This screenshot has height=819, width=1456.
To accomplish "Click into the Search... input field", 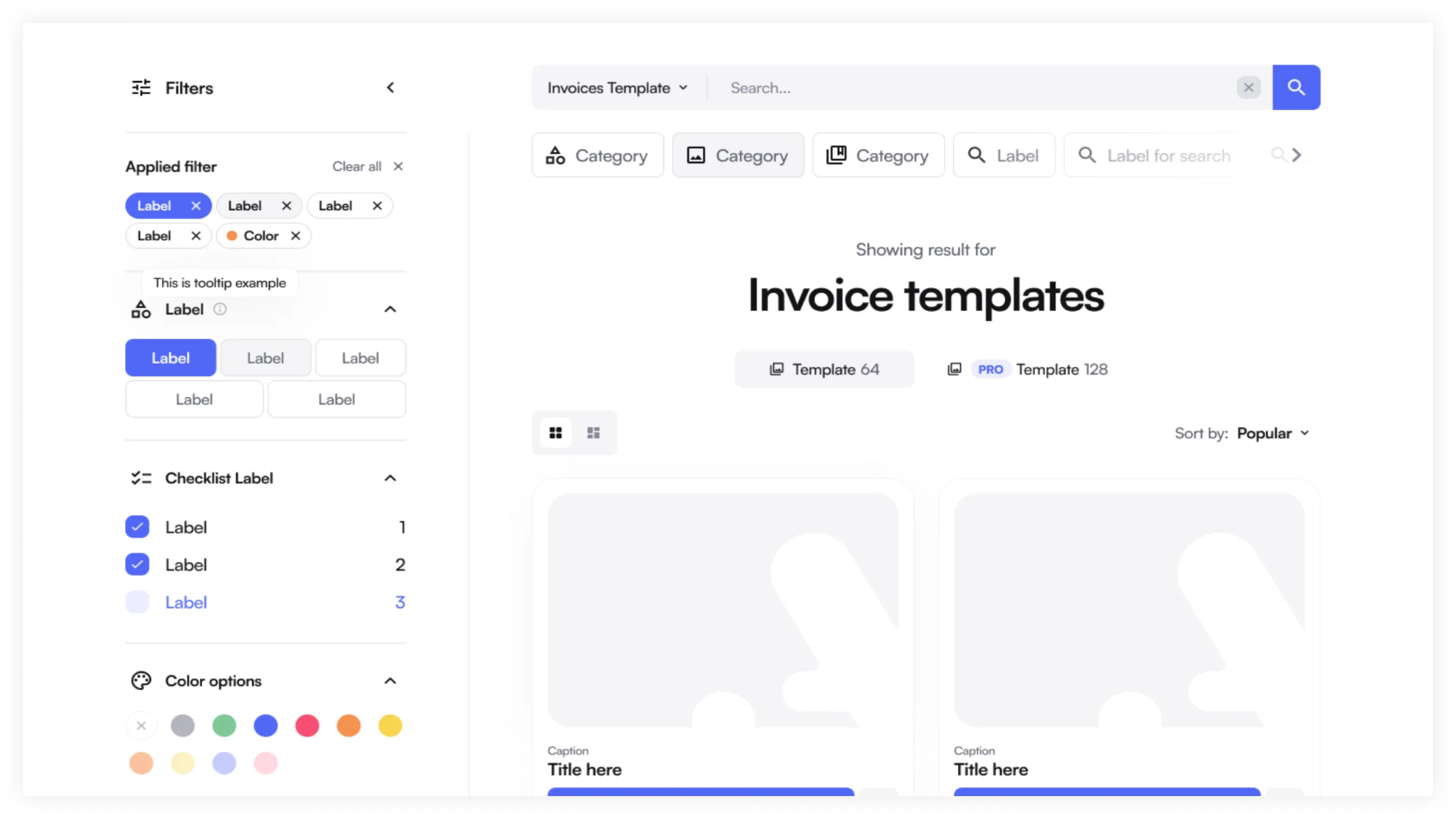I will [972, 88].
